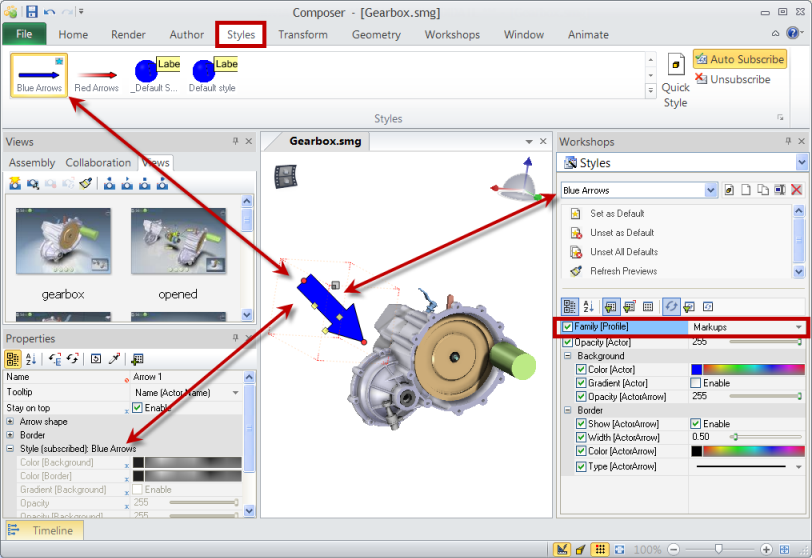The width and height of the screenshot is (812, 558).
Task: Click the grid mode icon in status bar
Action: click(x=600, y=549)
